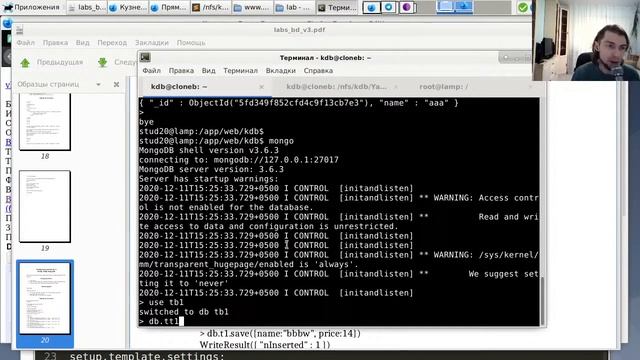
Task: Click the PDF viewer window icon
Action: click(19, 30)
